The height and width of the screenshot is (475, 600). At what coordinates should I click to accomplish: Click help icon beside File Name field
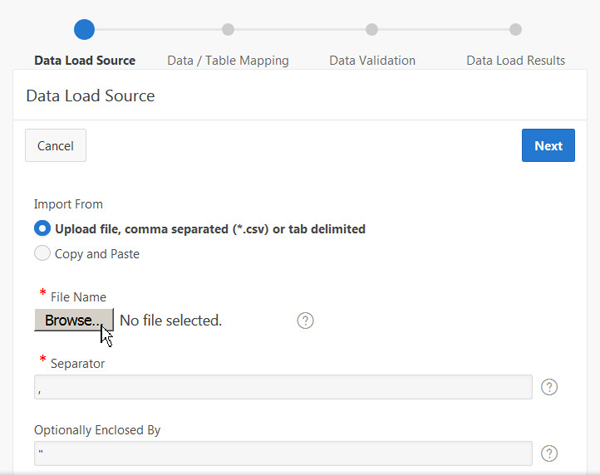pyautogui.click(x=306, y=320)
